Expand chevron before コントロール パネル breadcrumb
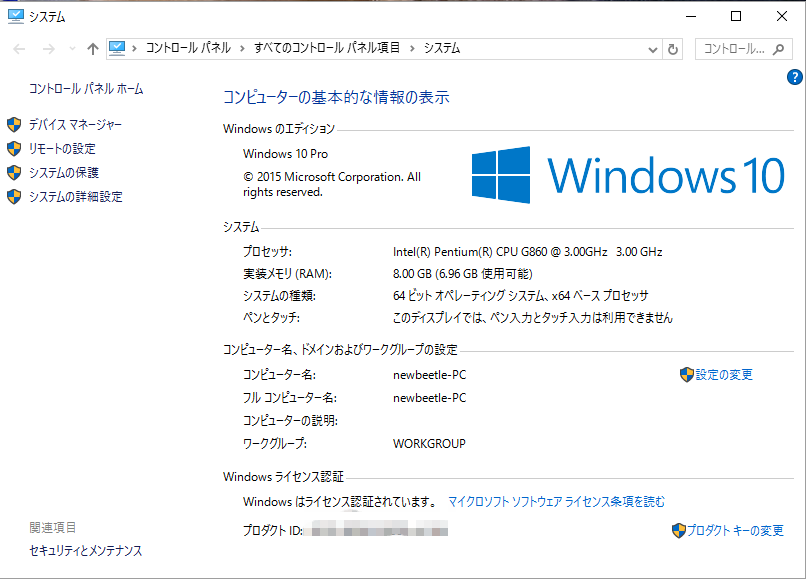 (x=135, y=49)
